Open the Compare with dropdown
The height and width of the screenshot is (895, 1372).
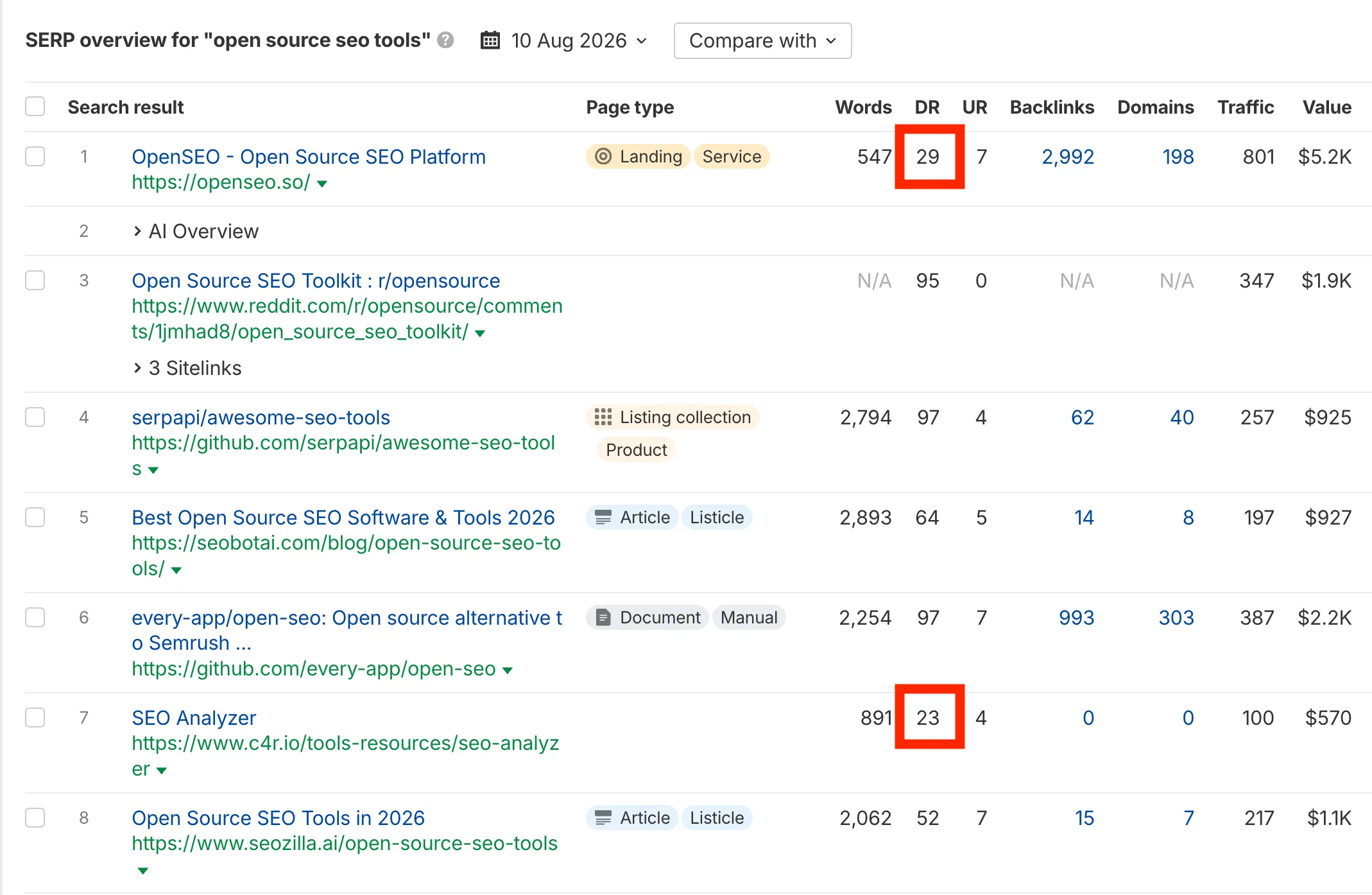pyautogui.click(x=762, y=41)
